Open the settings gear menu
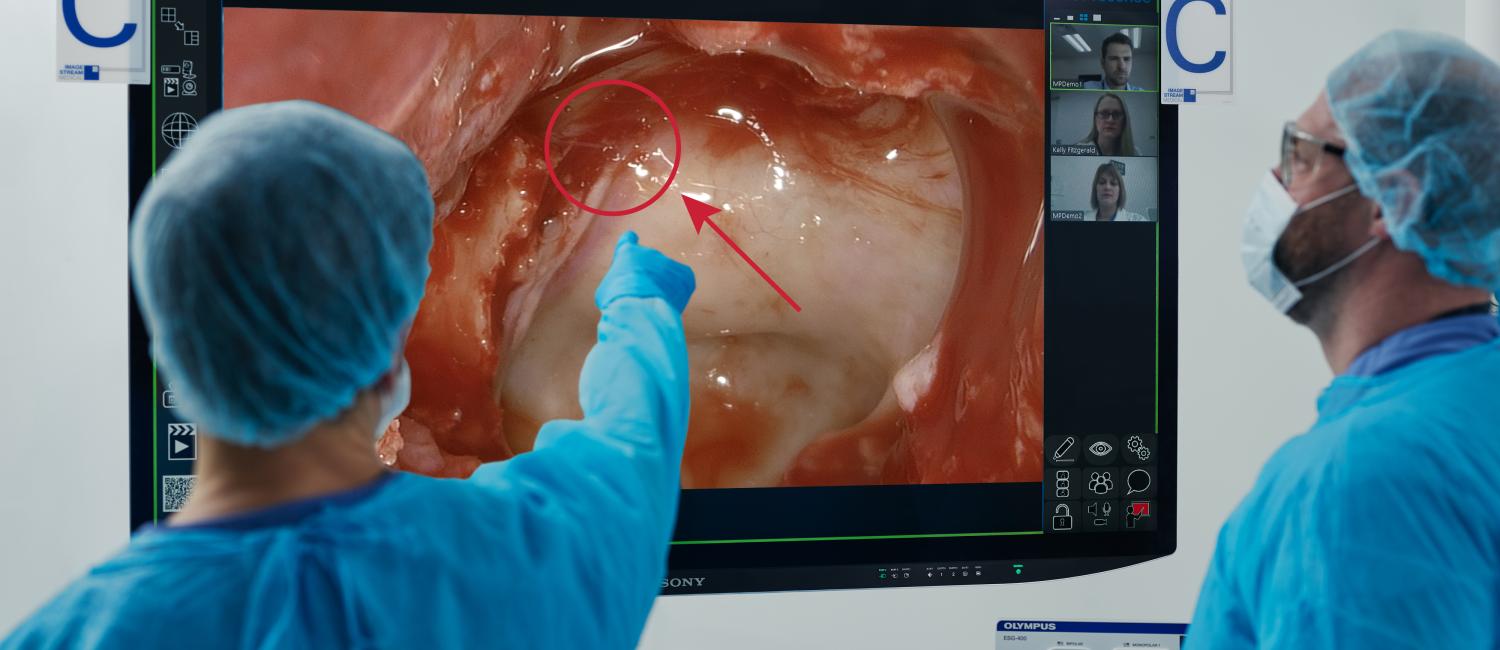Image resolution: width=1500 pixels, height=650 pixels. click(x=1138, y=447)
